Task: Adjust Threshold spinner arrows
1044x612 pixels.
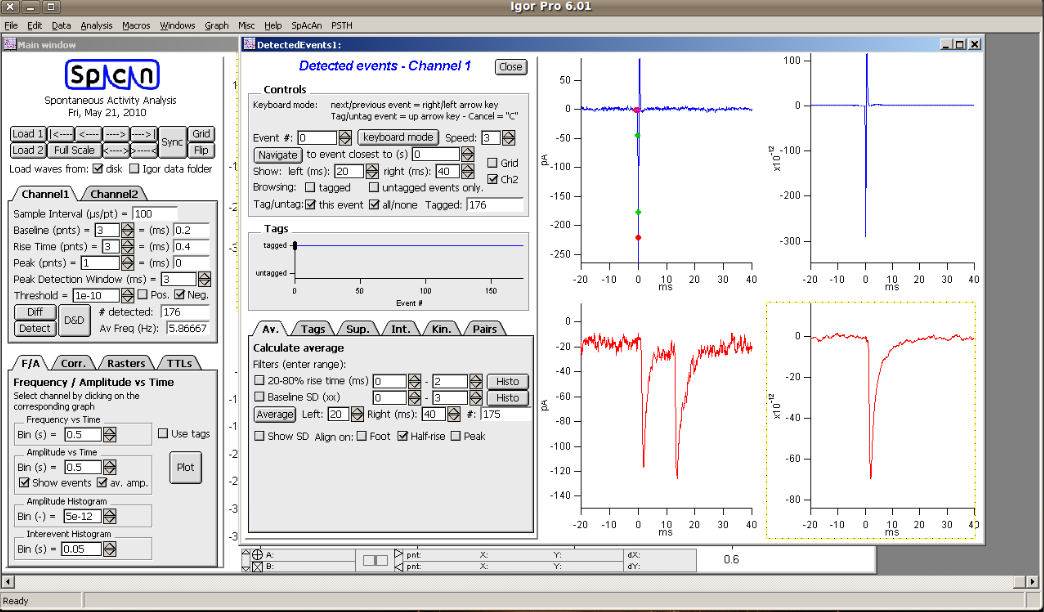Action: 127,295
